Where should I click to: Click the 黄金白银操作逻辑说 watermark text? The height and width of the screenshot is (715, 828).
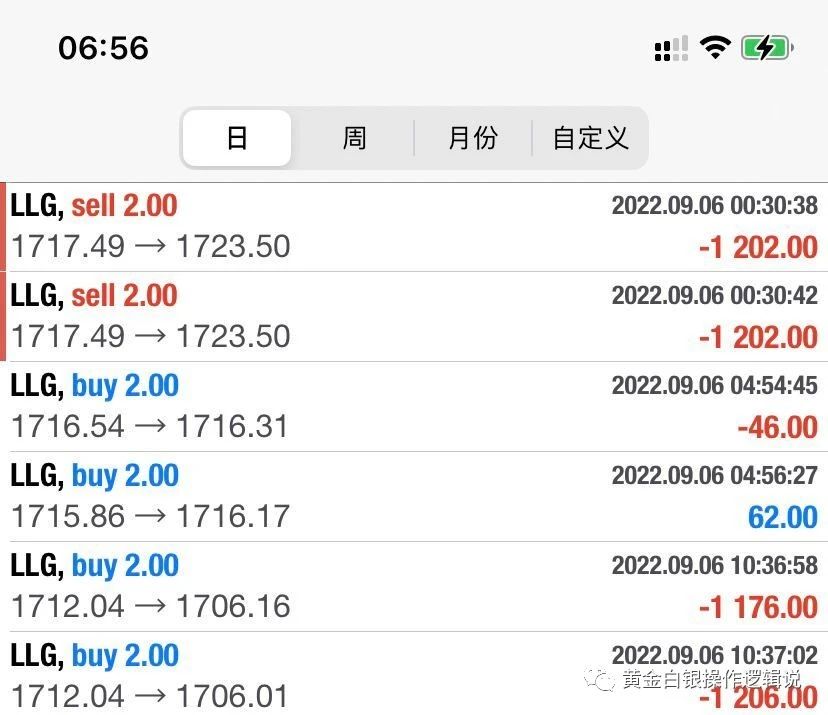click(711, 679)
